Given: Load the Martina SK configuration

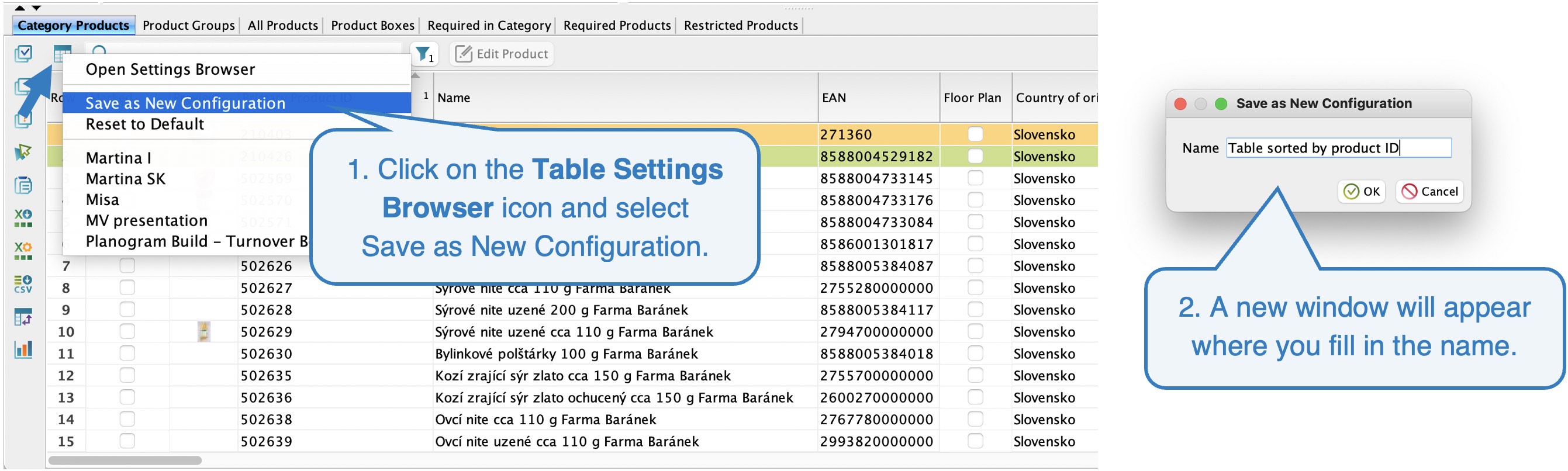Looking at the screenshot, I should (x=125, y=179).
